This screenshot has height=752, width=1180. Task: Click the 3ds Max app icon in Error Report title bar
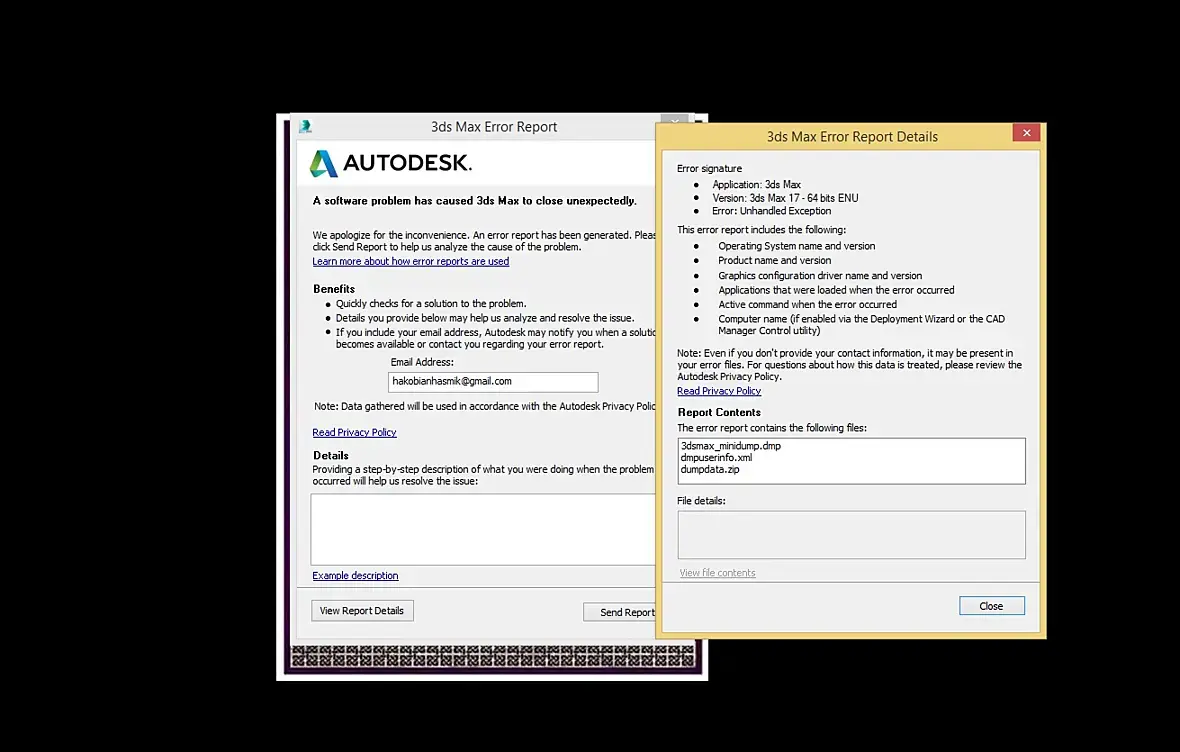[305, 126]
